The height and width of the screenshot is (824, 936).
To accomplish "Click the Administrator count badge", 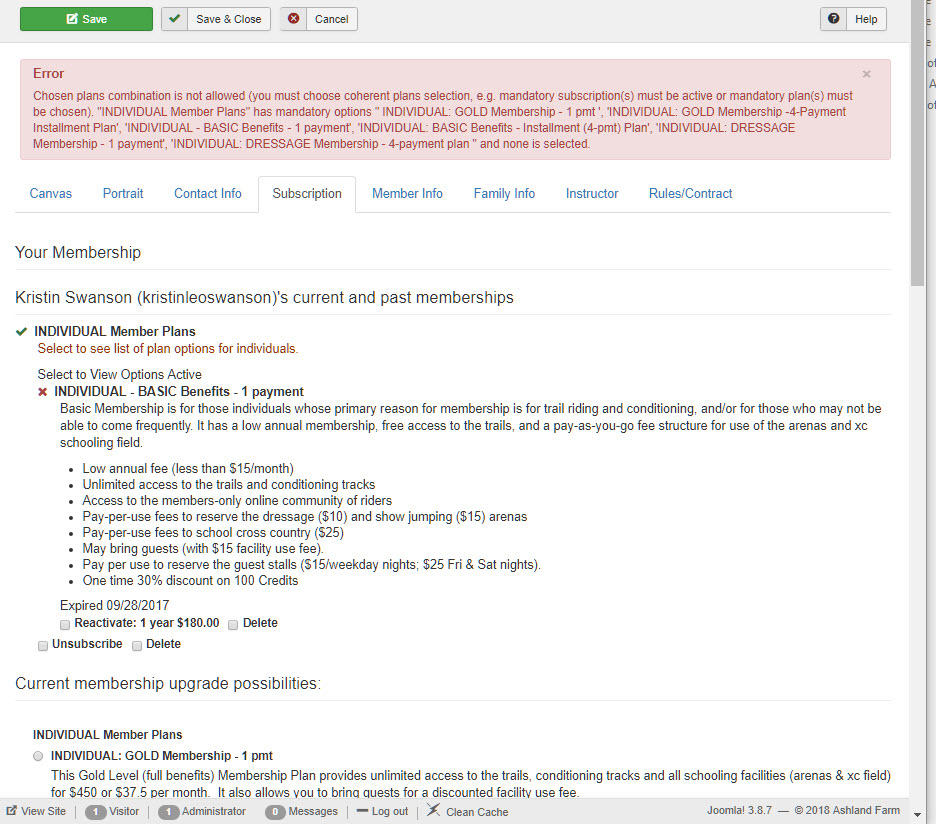I will click(168, 812).
